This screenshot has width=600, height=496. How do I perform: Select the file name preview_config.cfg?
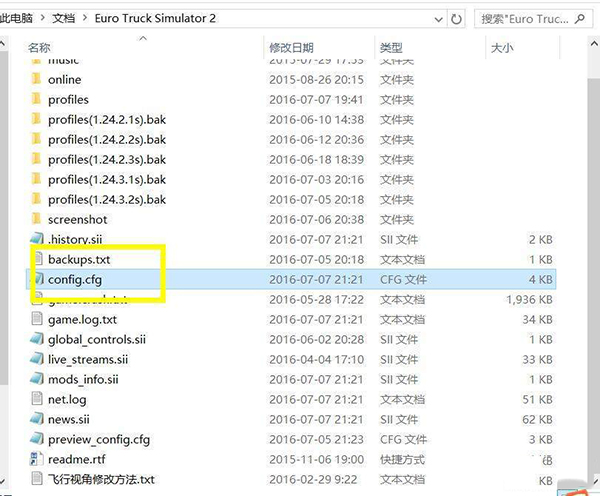tap(99, 439)
